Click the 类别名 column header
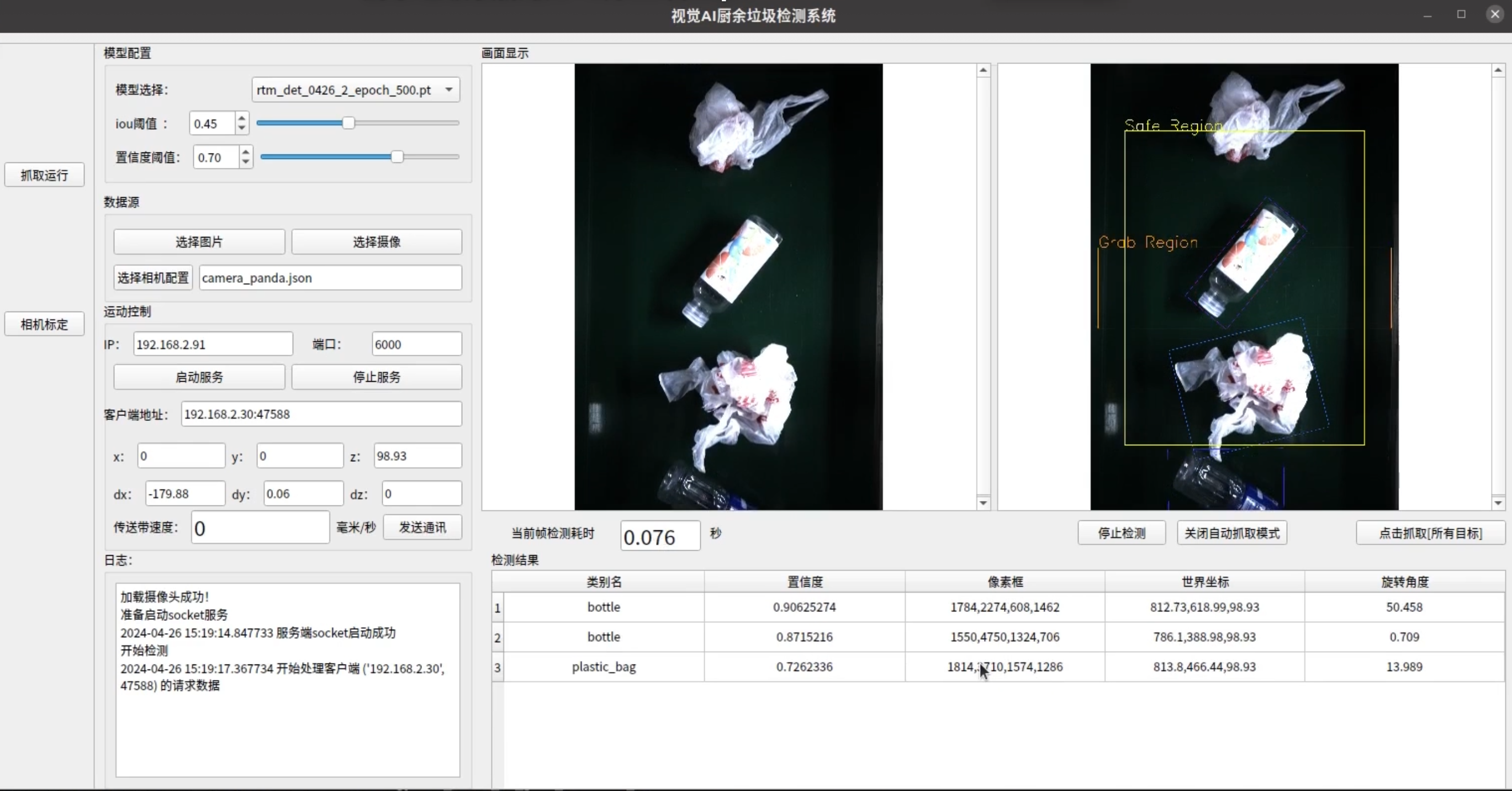The width and height of the screenshot is (1512, 791). (604, 582)
